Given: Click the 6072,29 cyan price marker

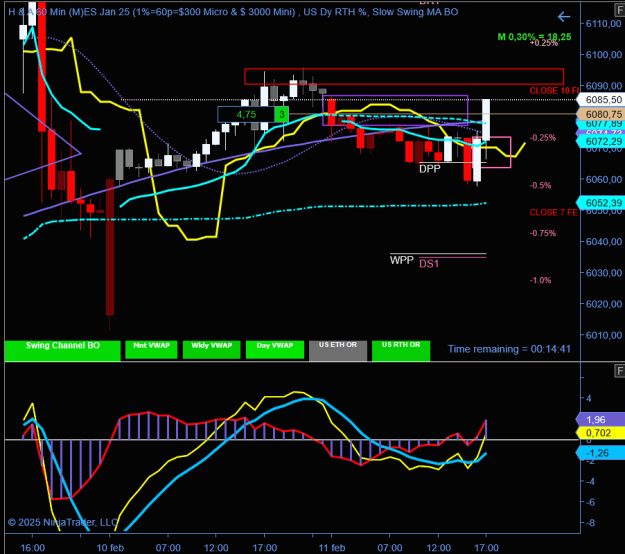Looking at the screenshot, I should (x=602, y=141).
